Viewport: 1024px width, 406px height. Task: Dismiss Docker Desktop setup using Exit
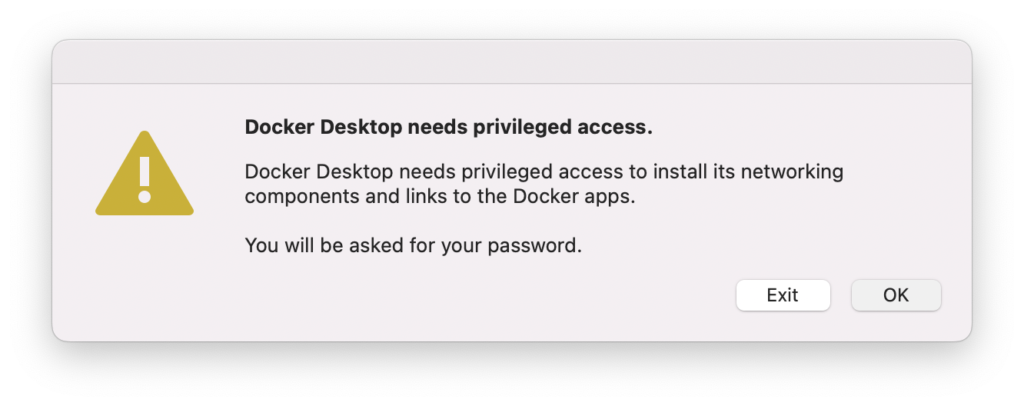[x=783, y=295]
